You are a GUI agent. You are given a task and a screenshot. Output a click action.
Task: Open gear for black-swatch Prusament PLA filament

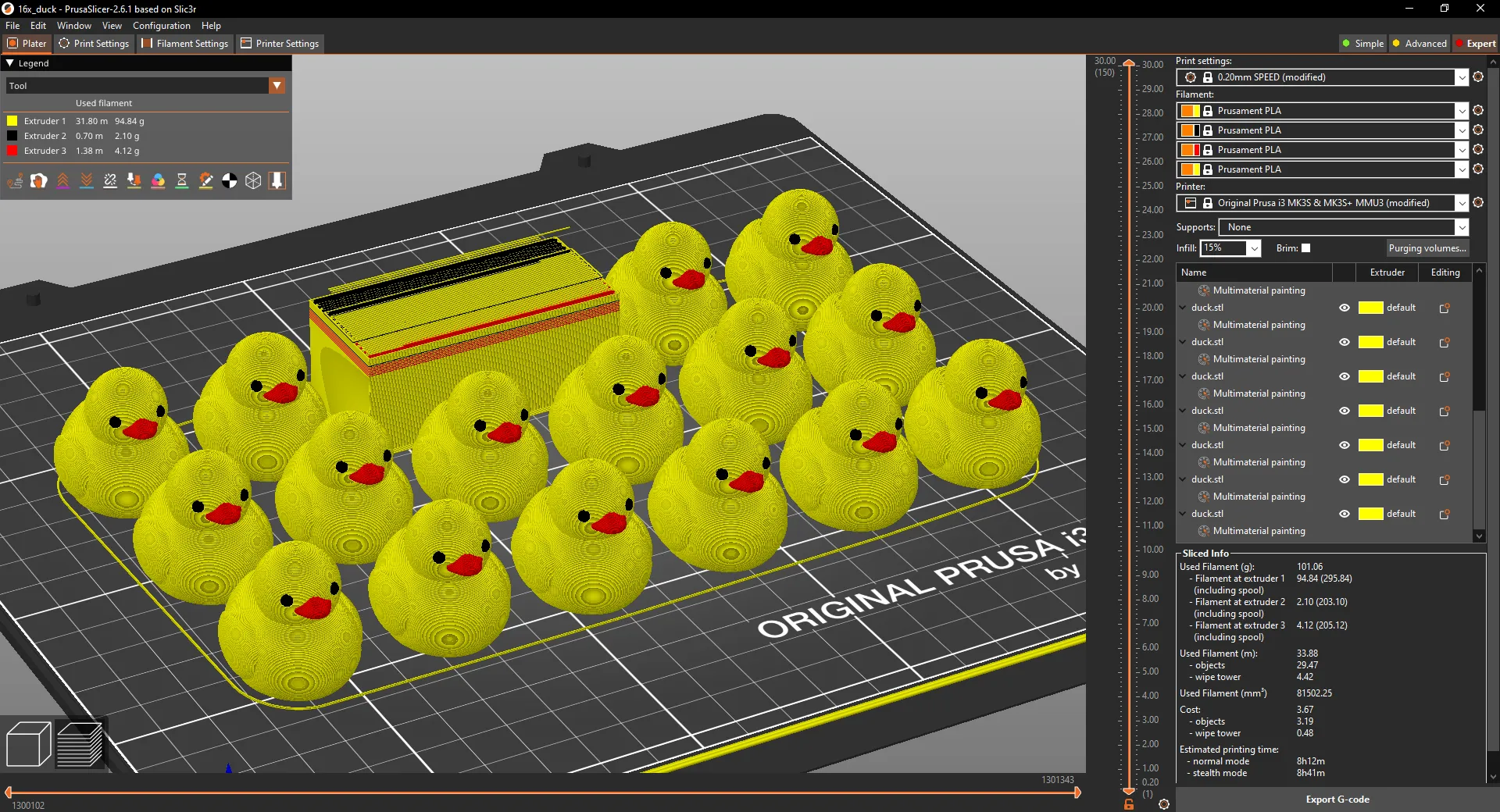pyautogui.click(x=1478, y=130)
